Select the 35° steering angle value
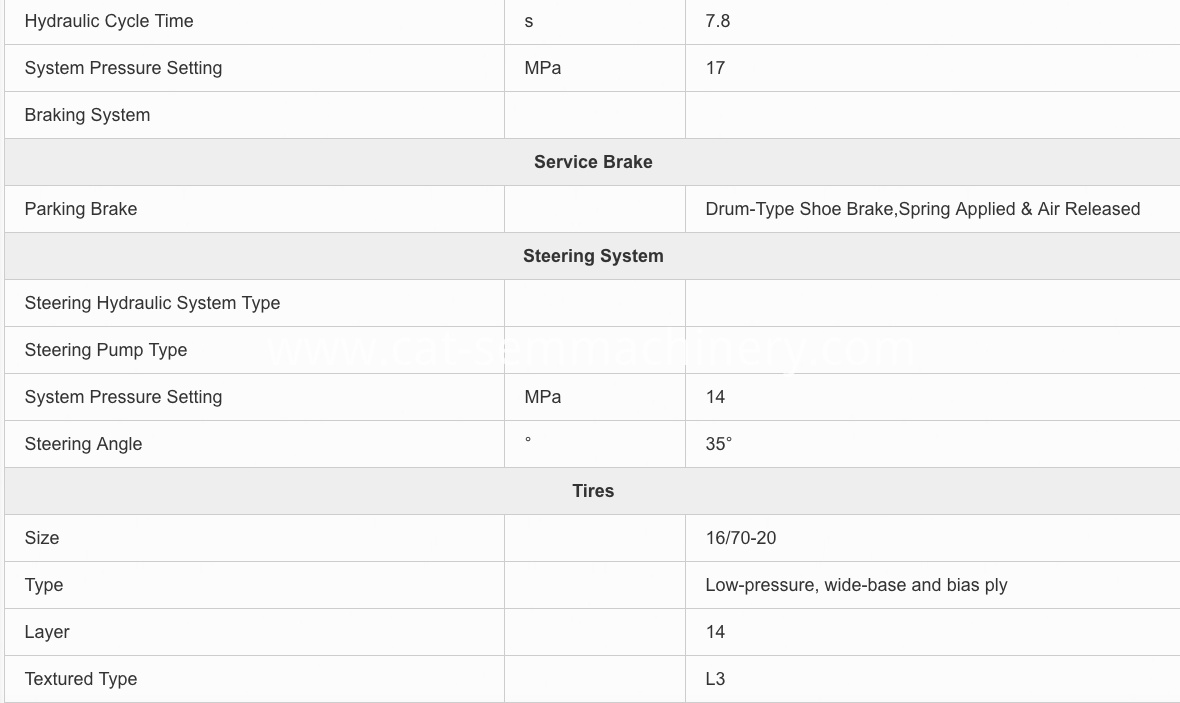The height and width of the screenshot is (703, 1180). click(x=719, y=444)
